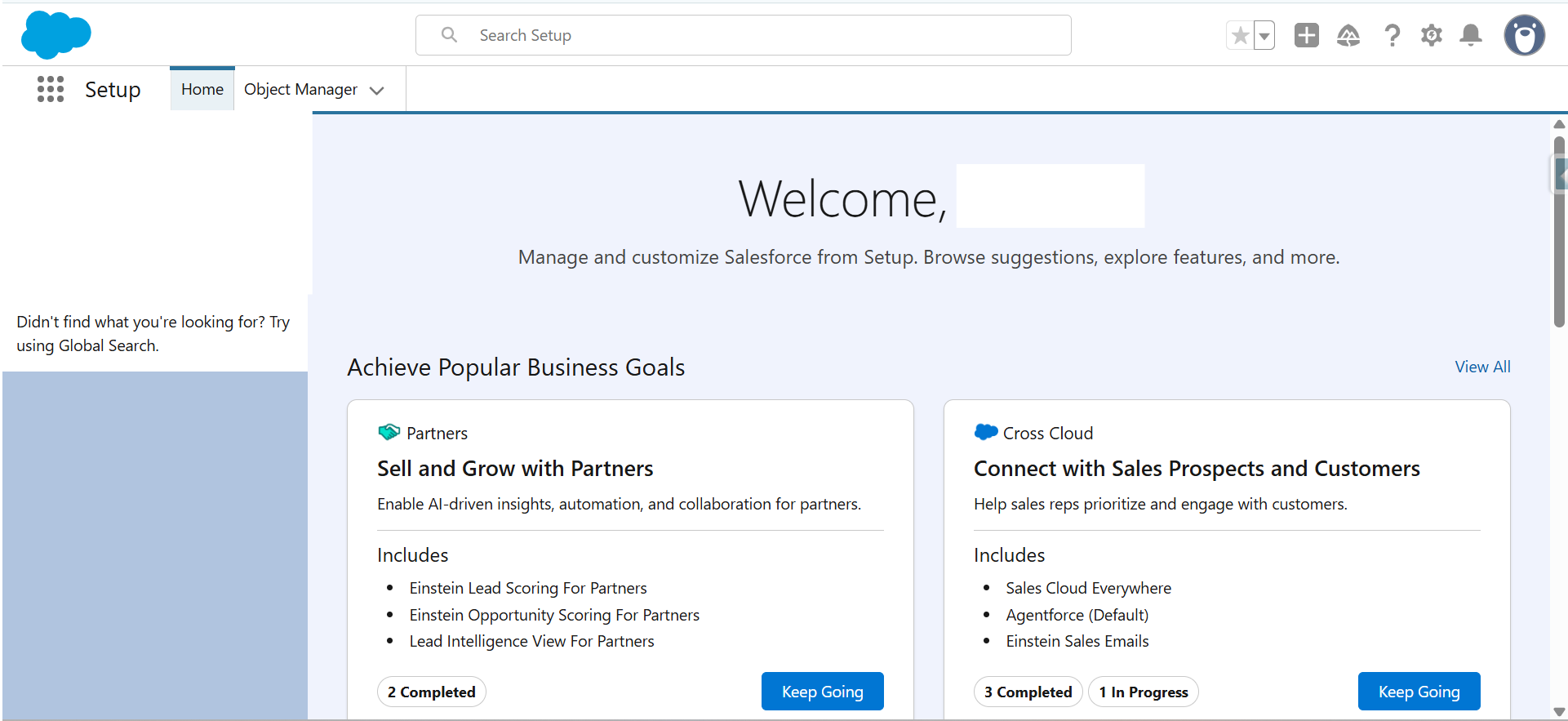Click the Favorites star icon
1568x721 pixels.
pyautogui.click(x=1240, y=36)
